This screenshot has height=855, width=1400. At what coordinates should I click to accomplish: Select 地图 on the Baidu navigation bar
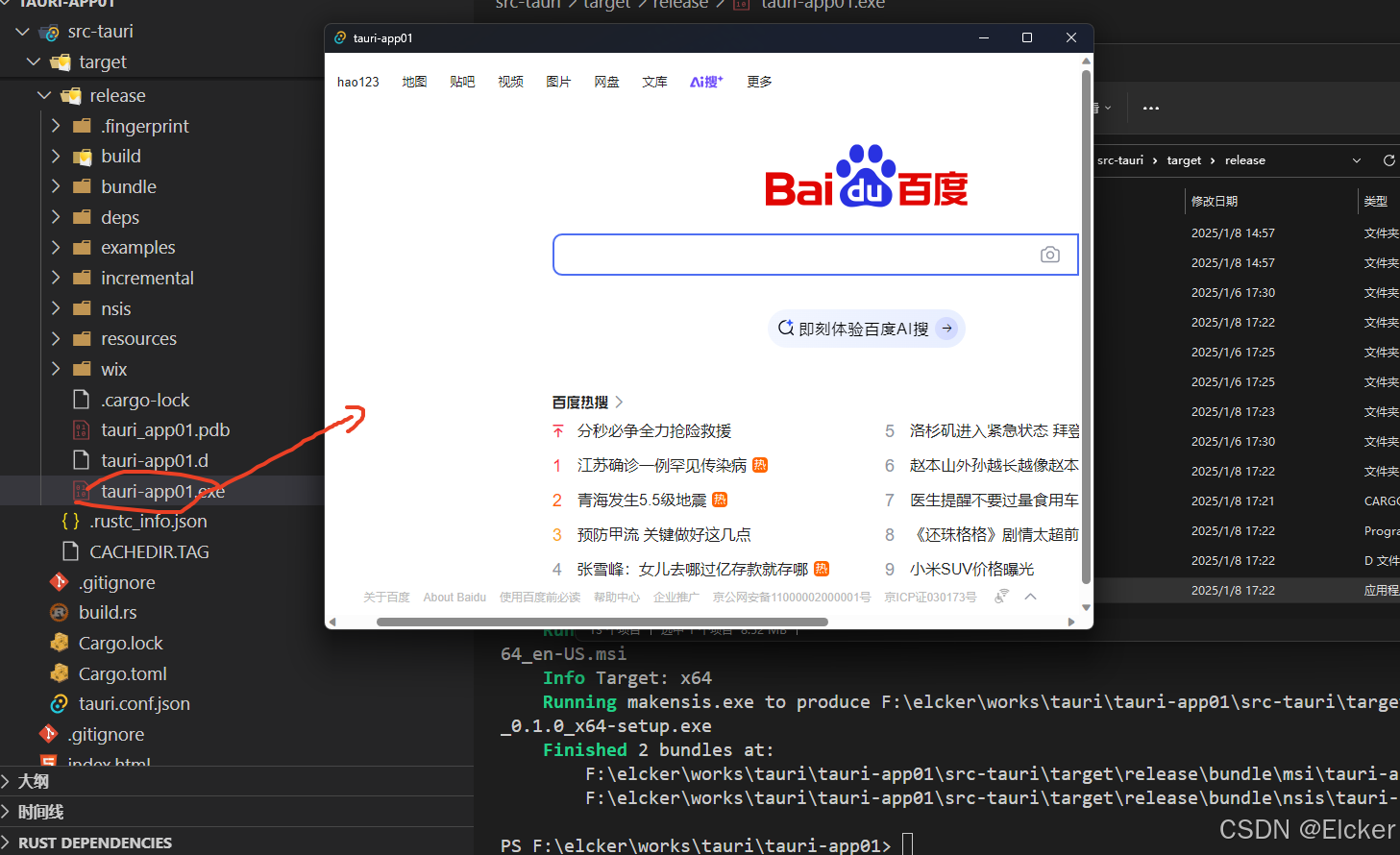click(414, 82)
